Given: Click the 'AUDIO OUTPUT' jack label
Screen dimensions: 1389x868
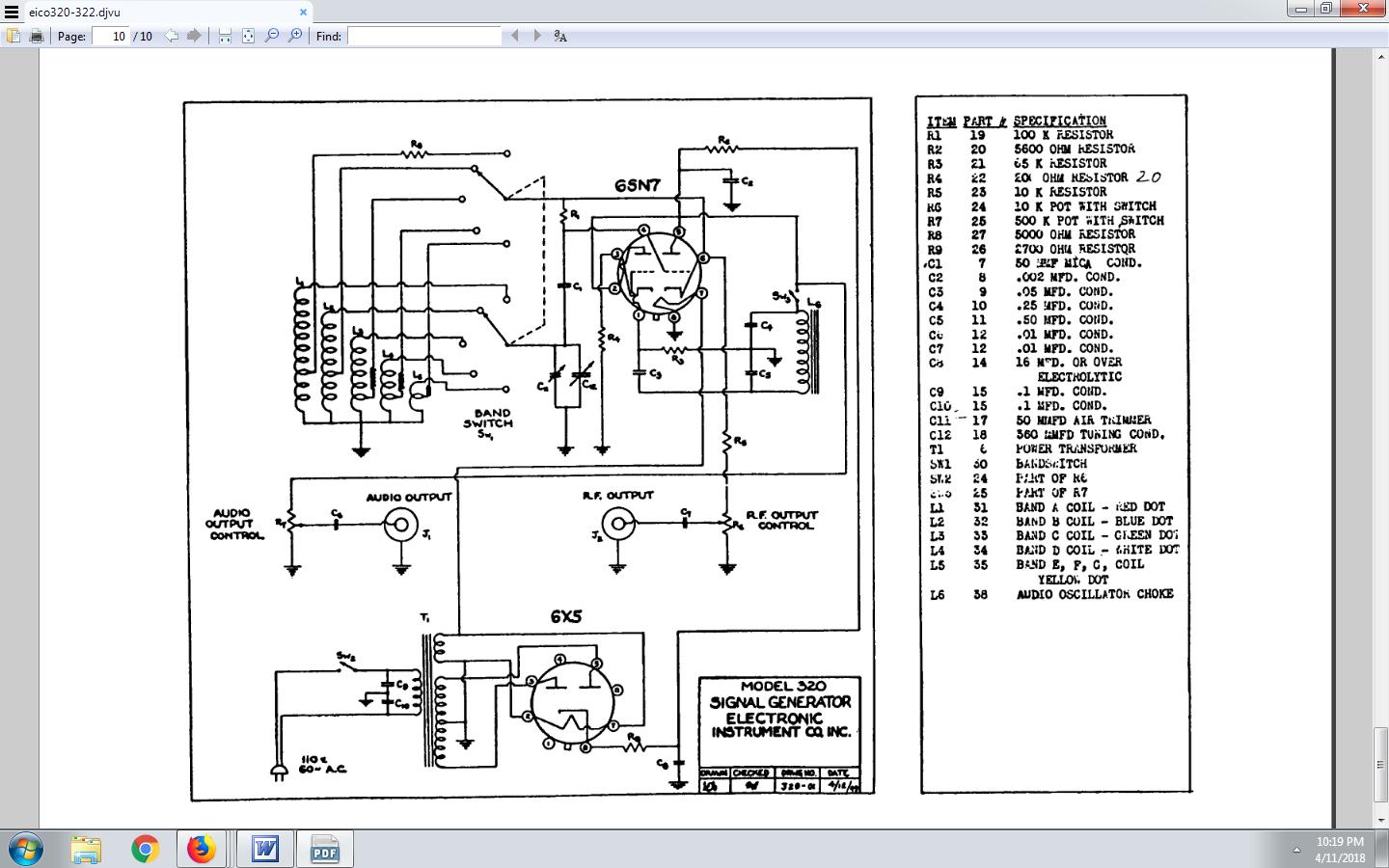Looking at the screenshot, I should pyautogui.click(x=408, y=497).
